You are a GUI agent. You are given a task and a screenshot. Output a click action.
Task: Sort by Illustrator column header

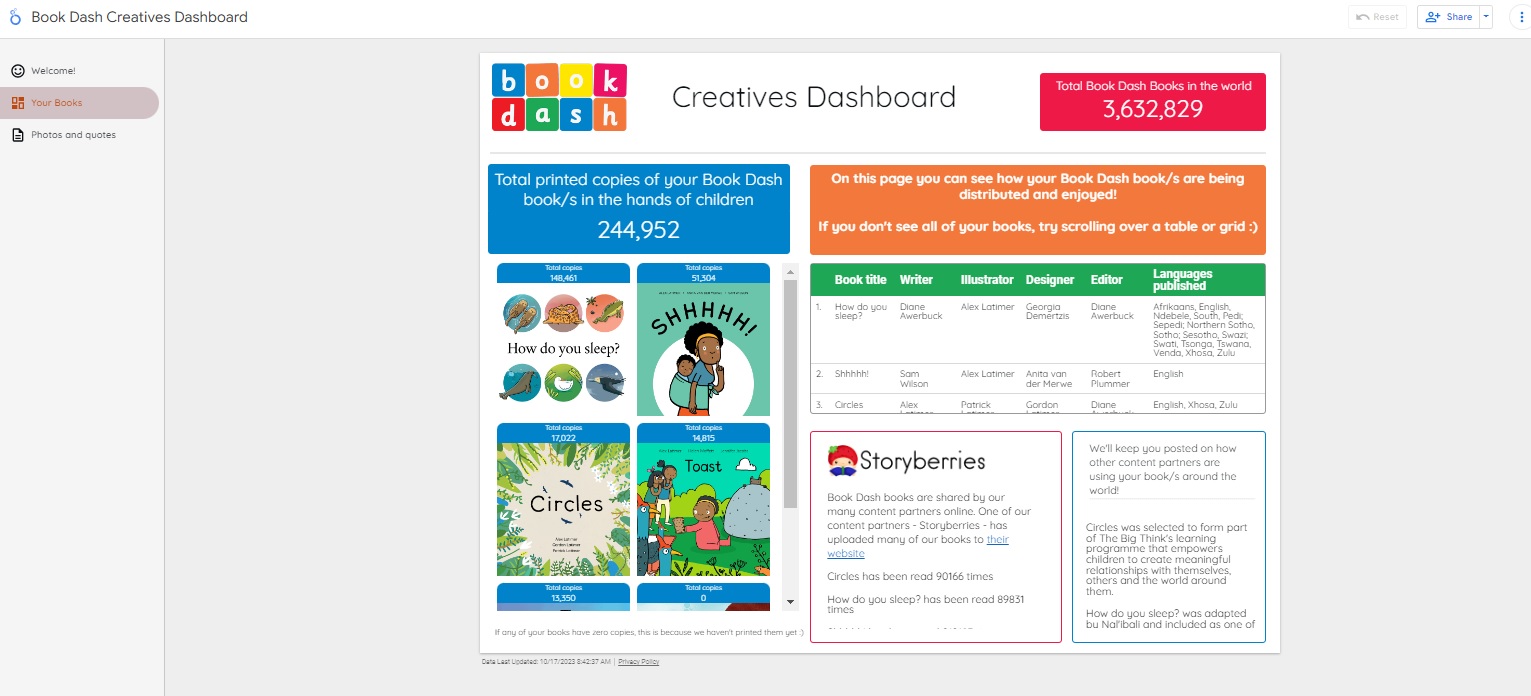(x=987, y=280)
